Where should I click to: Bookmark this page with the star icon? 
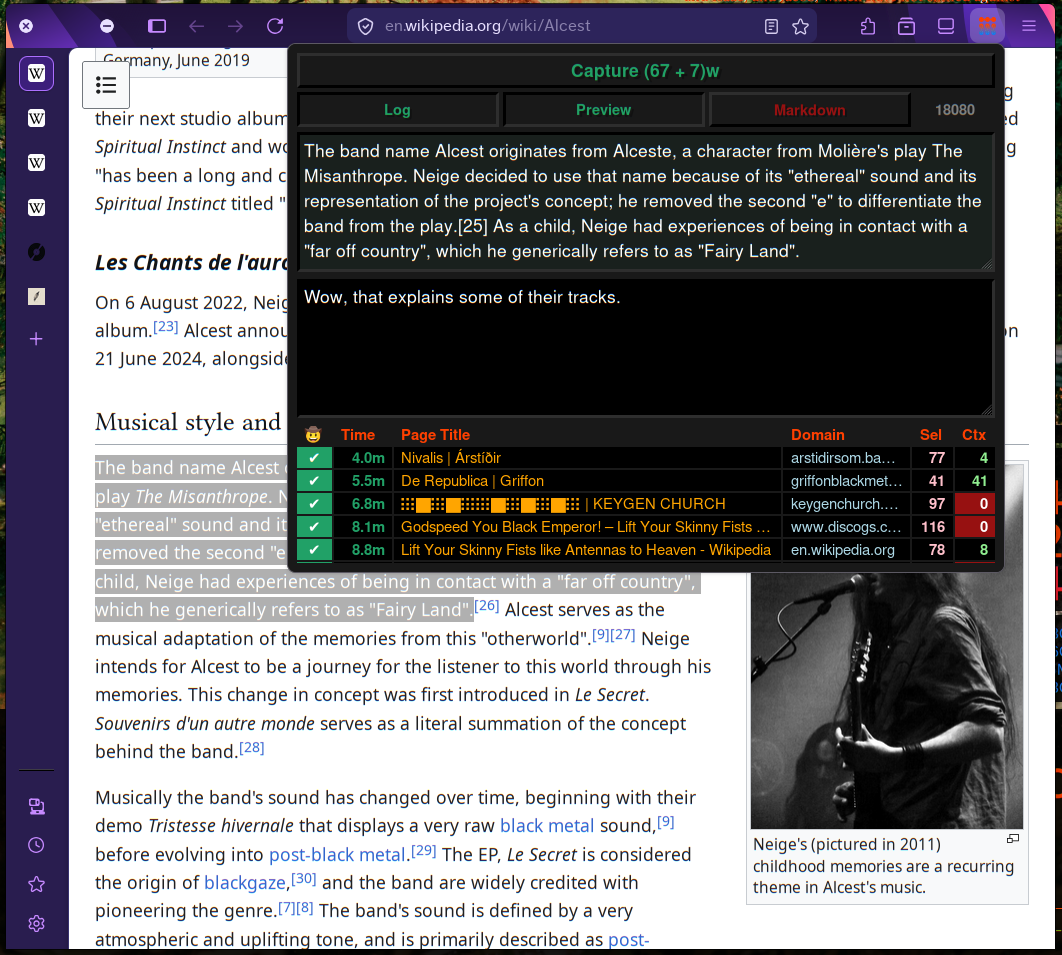pos(801,27)
